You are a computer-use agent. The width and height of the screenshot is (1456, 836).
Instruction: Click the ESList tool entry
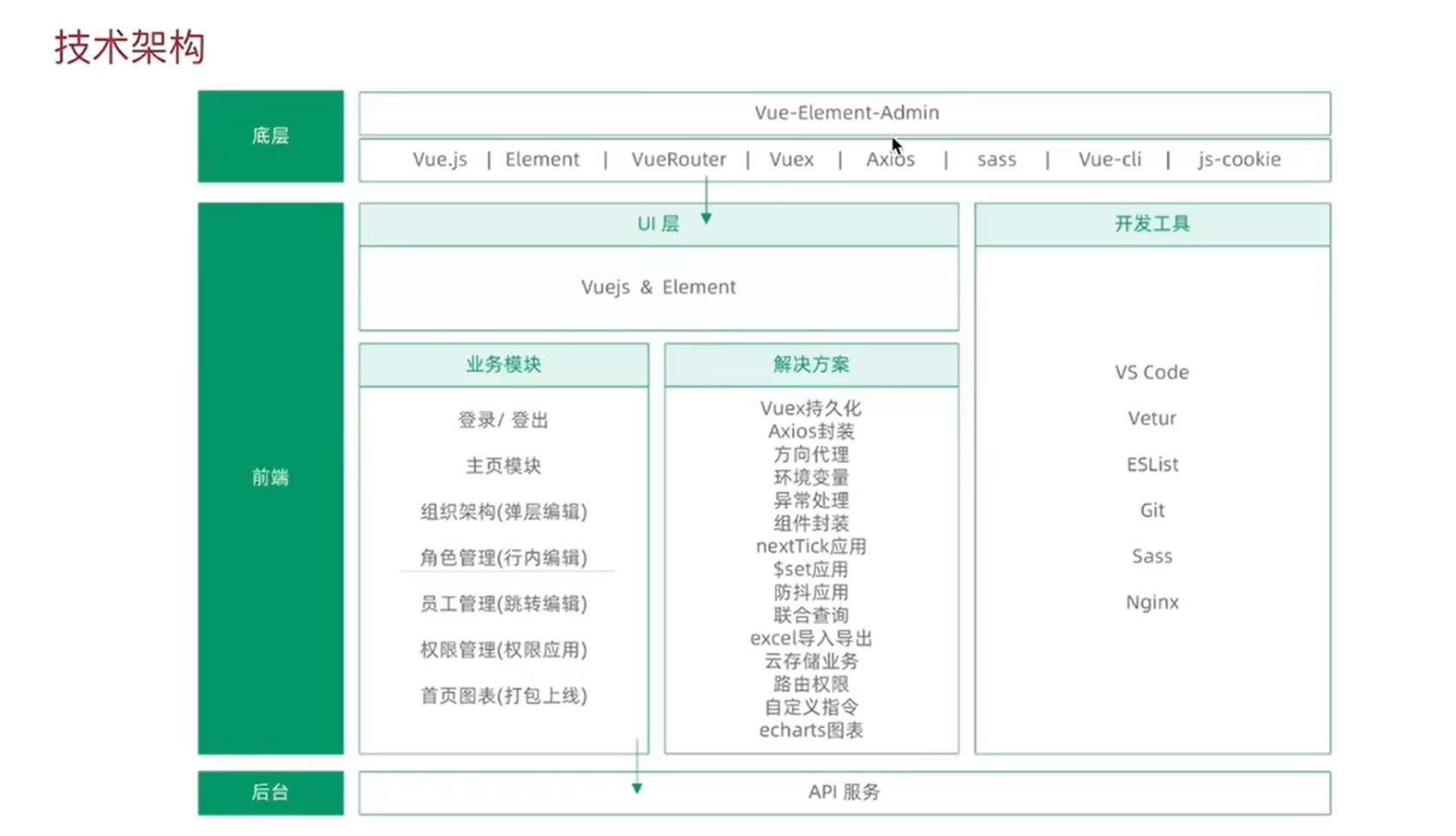coord(1152,465)
